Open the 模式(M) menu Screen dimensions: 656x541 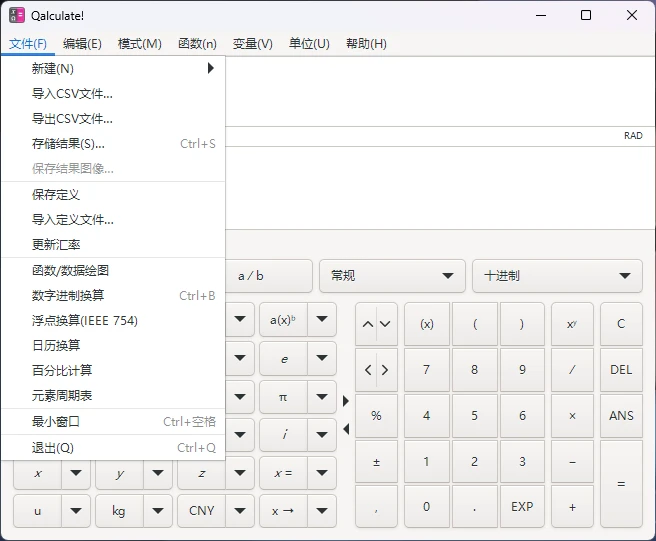139,44
